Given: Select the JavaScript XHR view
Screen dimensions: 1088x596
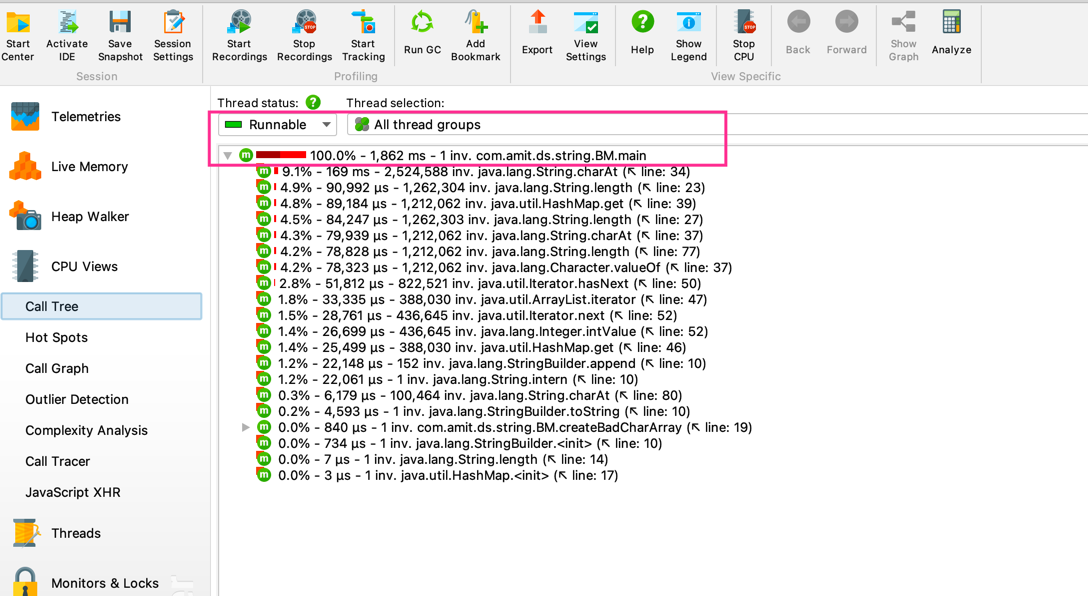Looking at the screenshot, I should (73, 493).
